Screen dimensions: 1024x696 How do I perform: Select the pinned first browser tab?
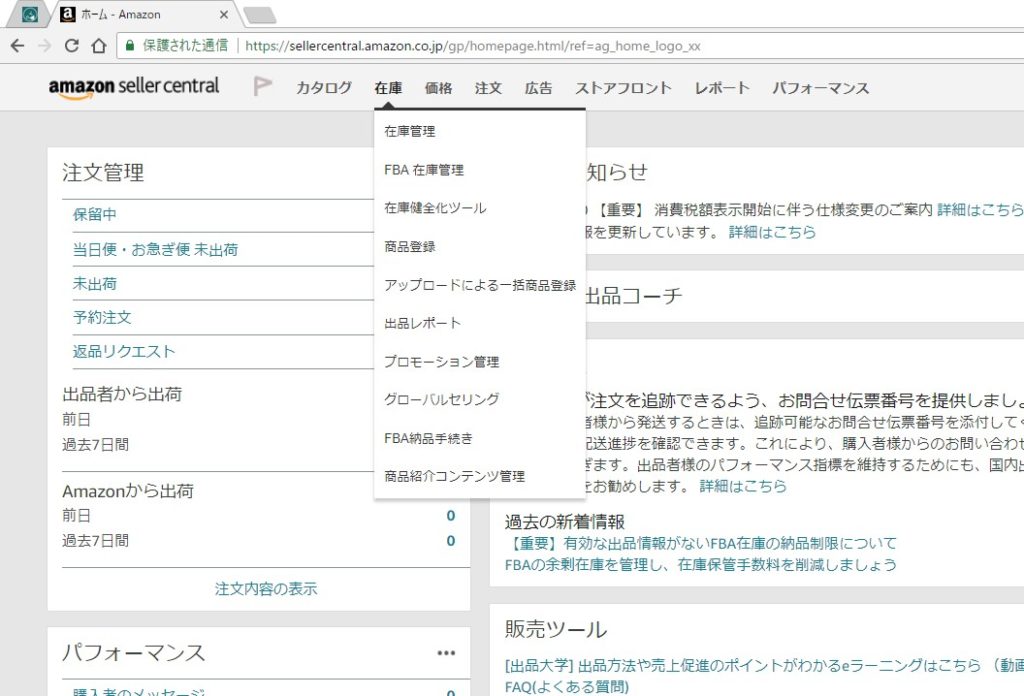[29, 14]
